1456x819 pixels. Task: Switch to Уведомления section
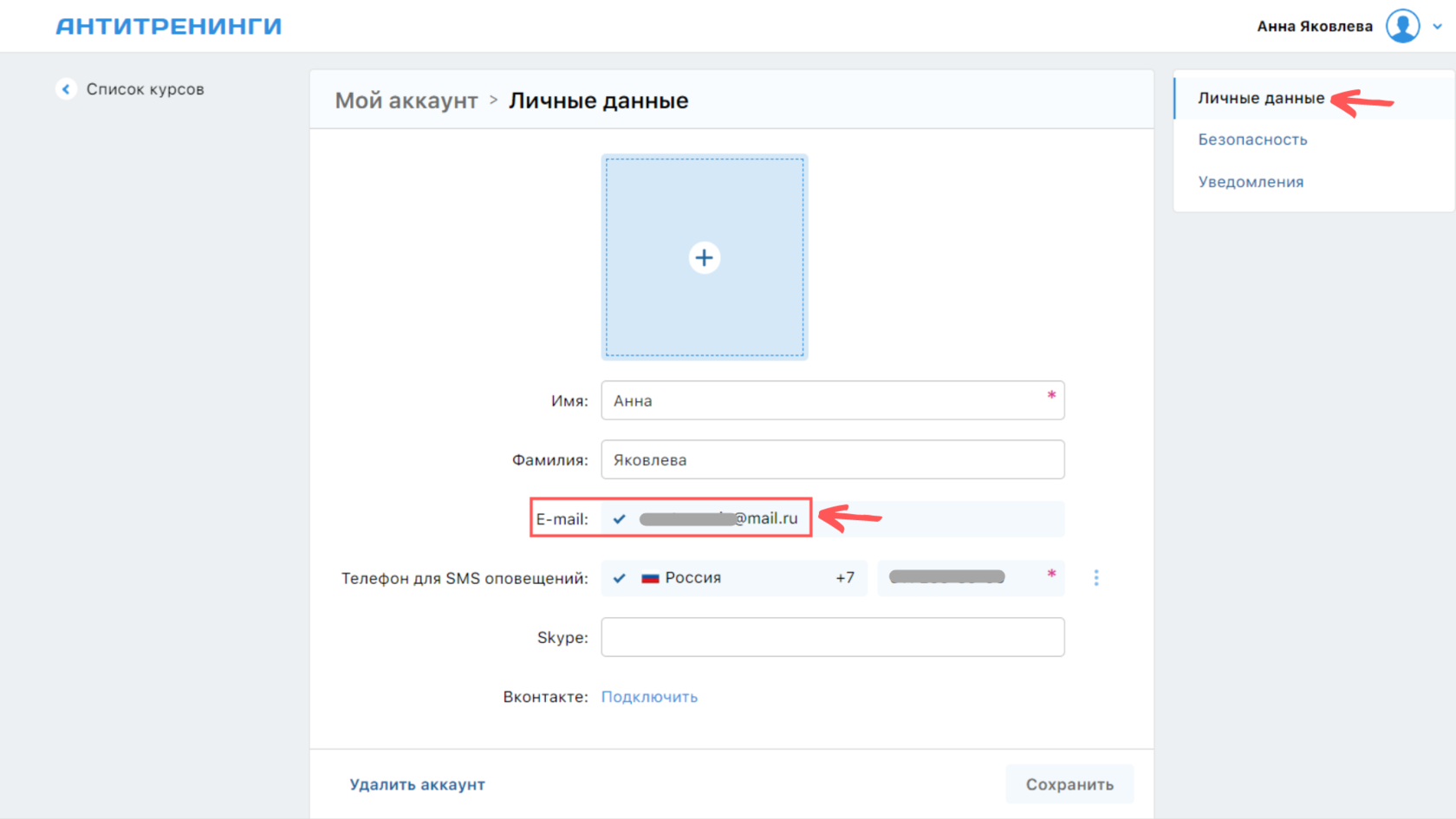tap(1251, 182)
